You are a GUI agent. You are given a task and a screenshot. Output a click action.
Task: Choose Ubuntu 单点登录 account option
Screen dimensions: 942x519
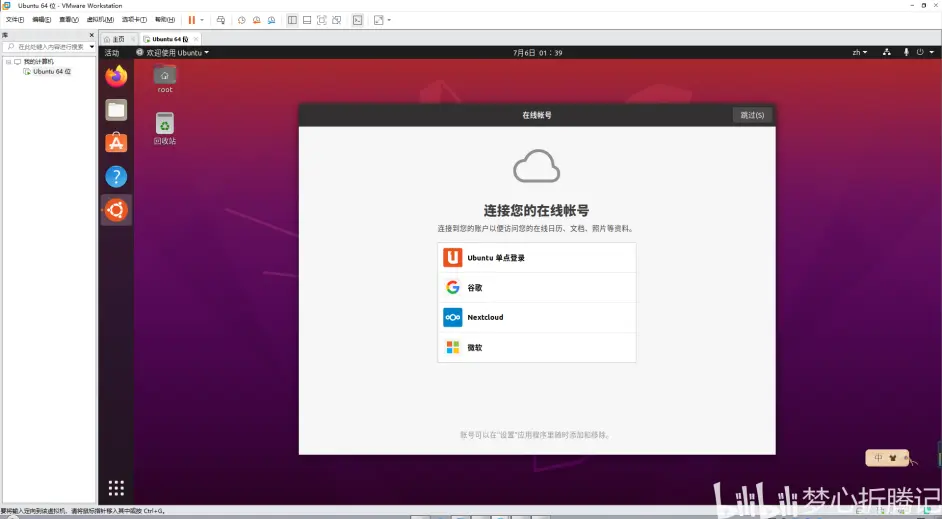tap(536, 258)
